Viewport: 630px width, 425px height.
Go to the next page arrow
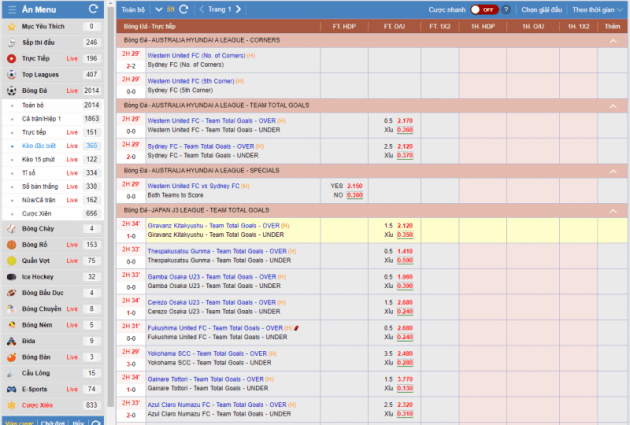(238, 9)
